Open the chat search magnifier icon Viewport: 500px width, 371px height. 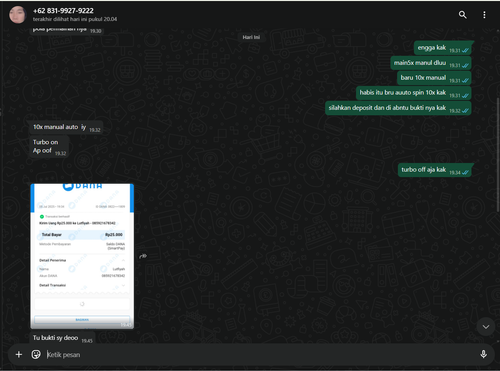coord(462,15)
